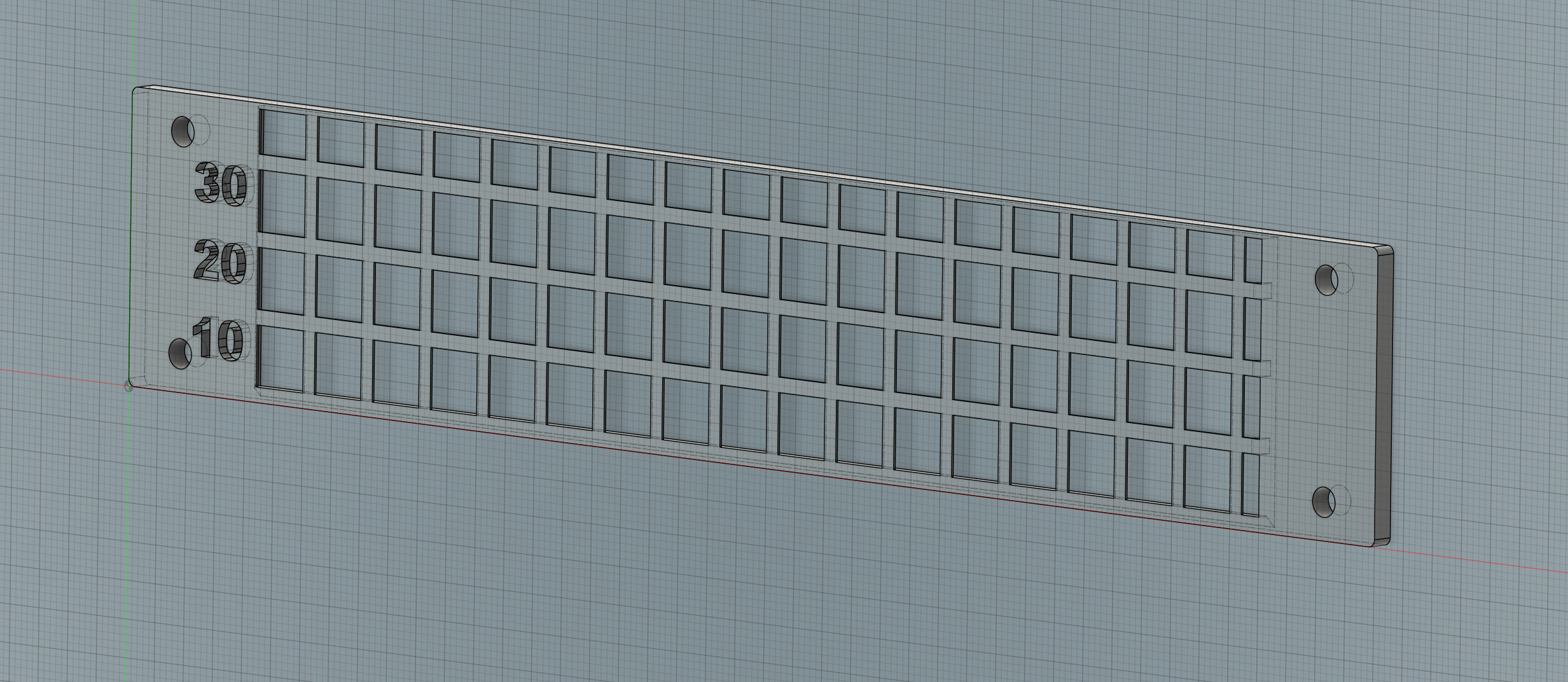The height and width of the screenshot is (682, 1568).
Task: Select the square cutout directly right of "30"
Action: [x=282, y=202]
